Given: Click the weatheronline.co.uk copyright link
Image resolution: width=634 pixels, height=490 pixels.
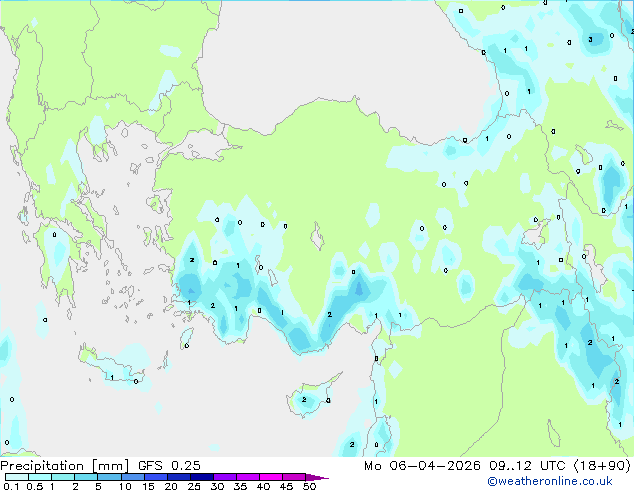Looking at the screenshot, I should coord(550,481).
